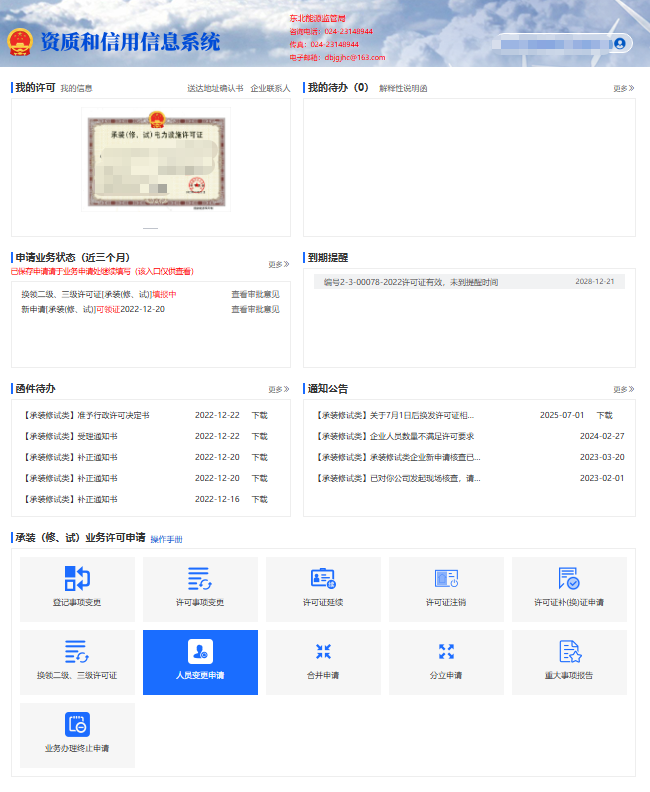Click the 许可证注销 icon
The image size is (650, 792).
[446, 579]
